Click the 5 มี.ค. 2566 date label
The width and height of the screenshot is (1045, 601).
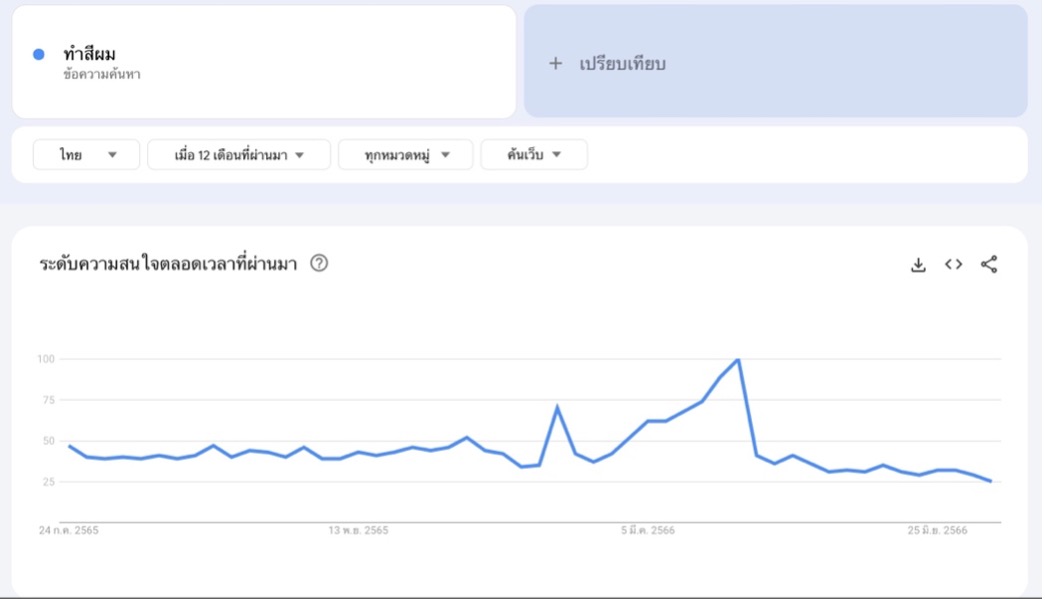coord(648,530)
